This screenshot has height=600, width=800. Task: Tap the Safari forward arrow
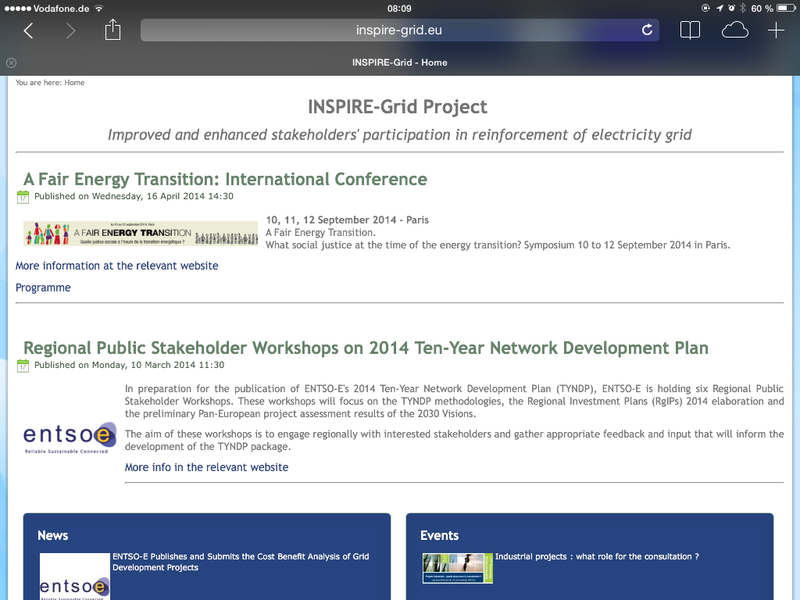(71, 31)
